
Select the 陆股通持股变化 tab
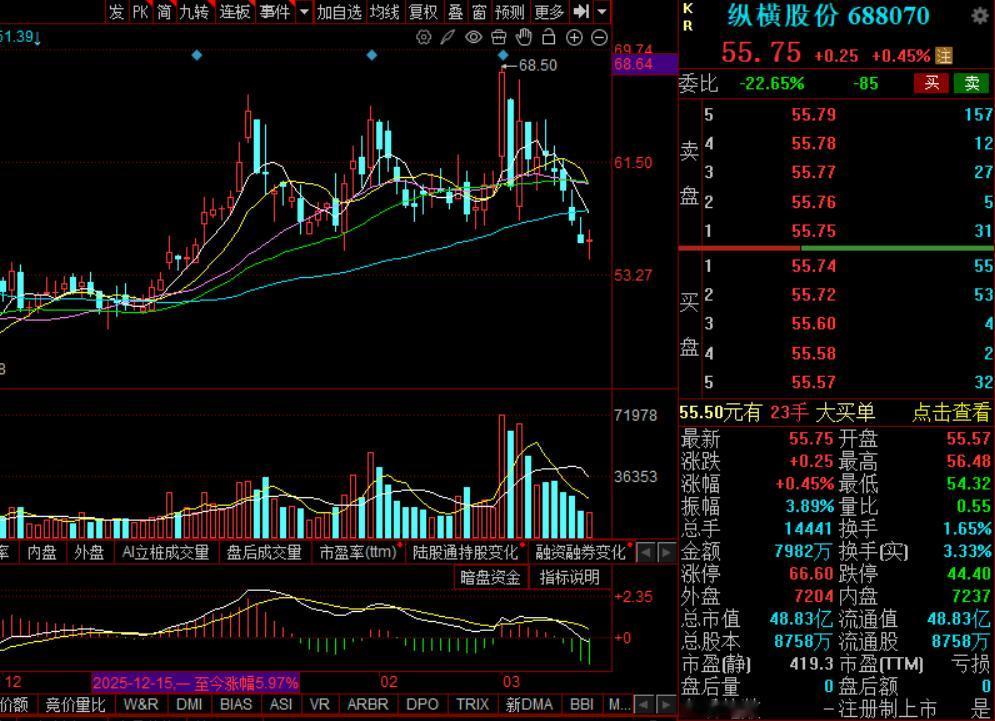(466, 552)
